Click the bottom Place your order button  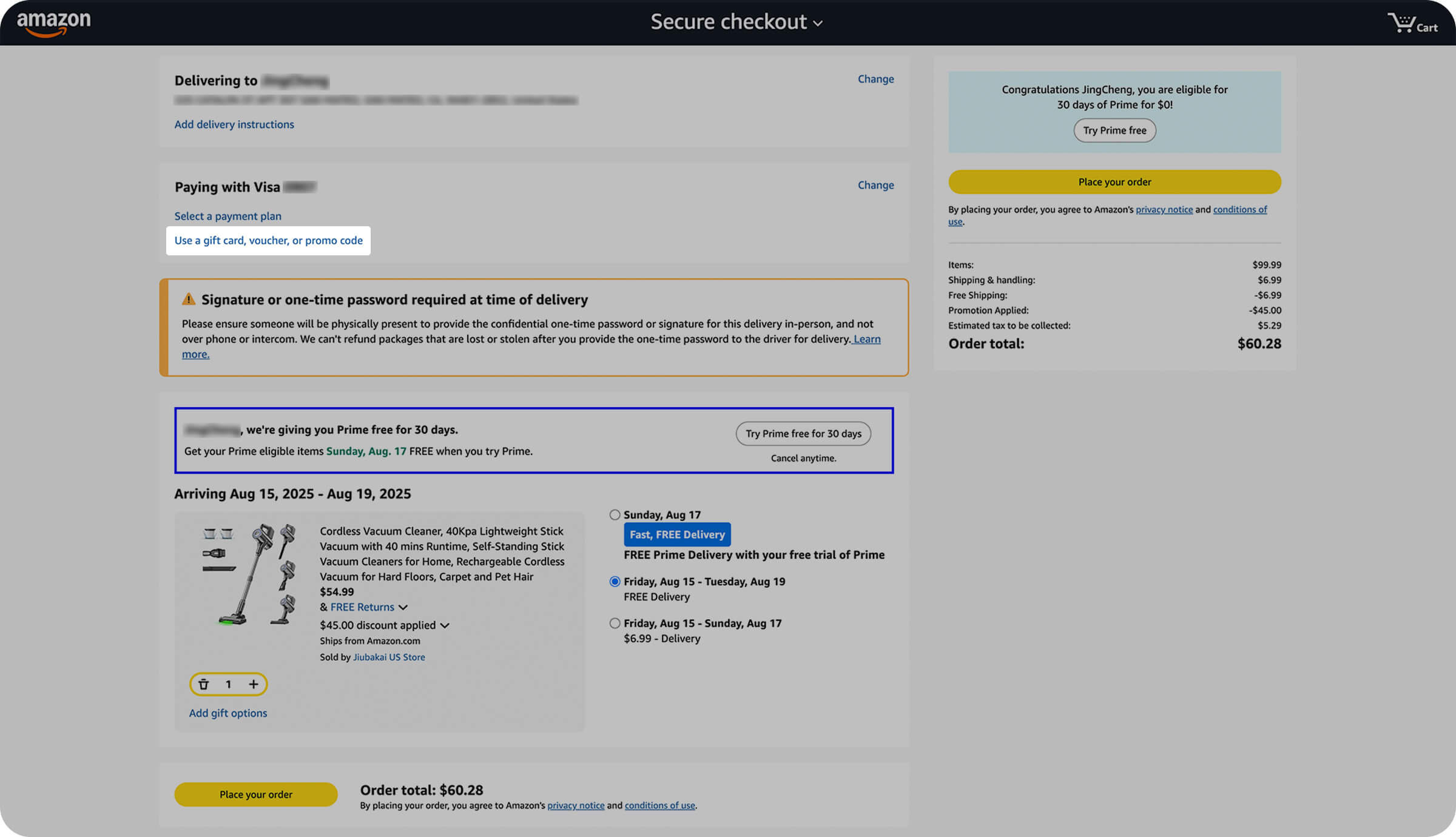pos(256,795)
